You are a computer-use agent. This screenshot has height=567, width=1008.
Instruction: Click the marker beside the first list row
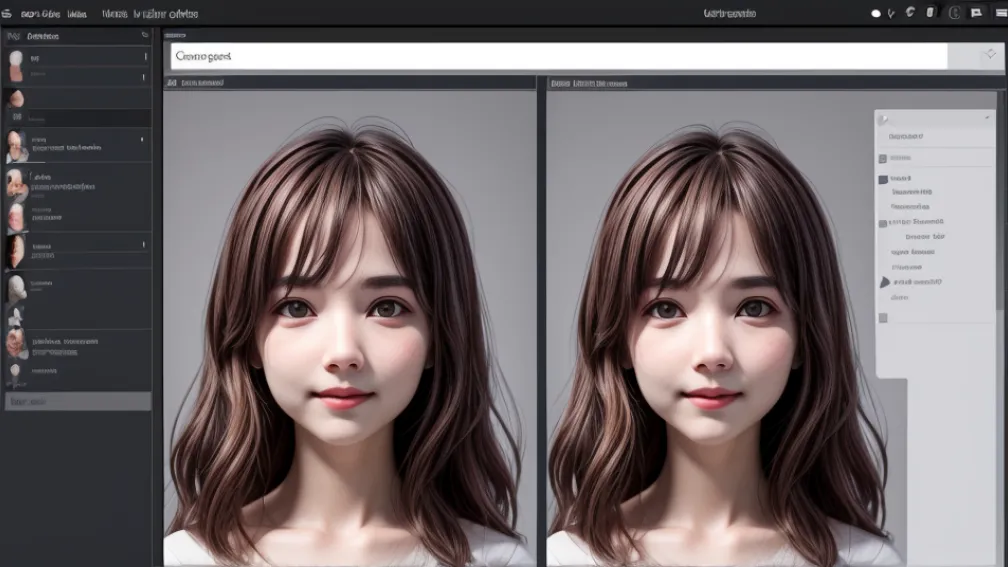pos(145,57)
